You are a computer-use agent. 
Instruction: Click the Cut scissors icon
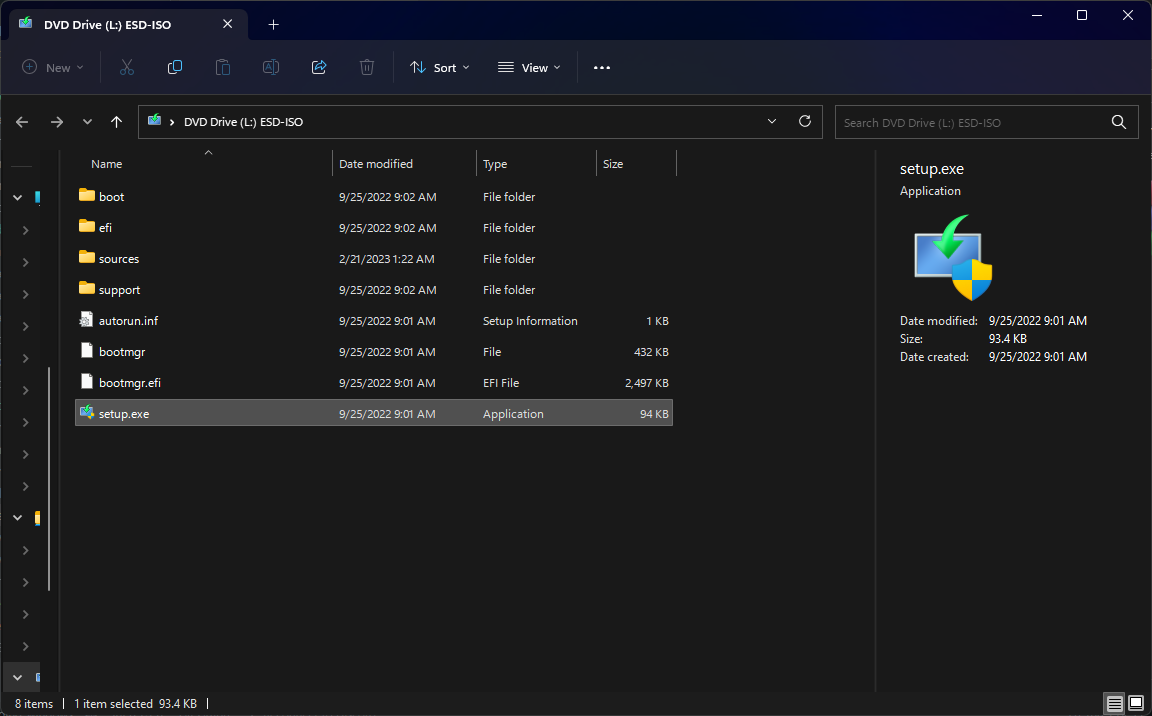point(127,68)
